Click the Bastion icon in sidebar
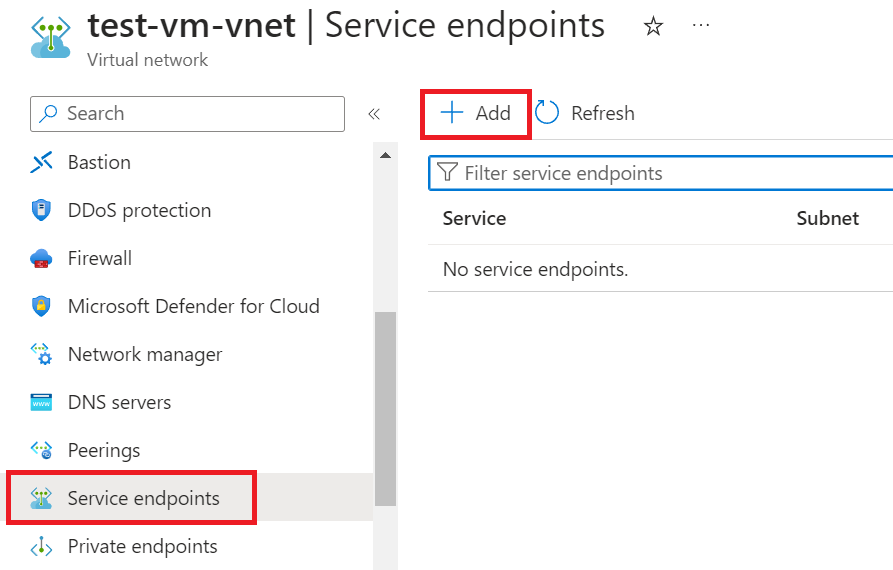The width and height of the screenshot is (893, 570). pos(41,162)
